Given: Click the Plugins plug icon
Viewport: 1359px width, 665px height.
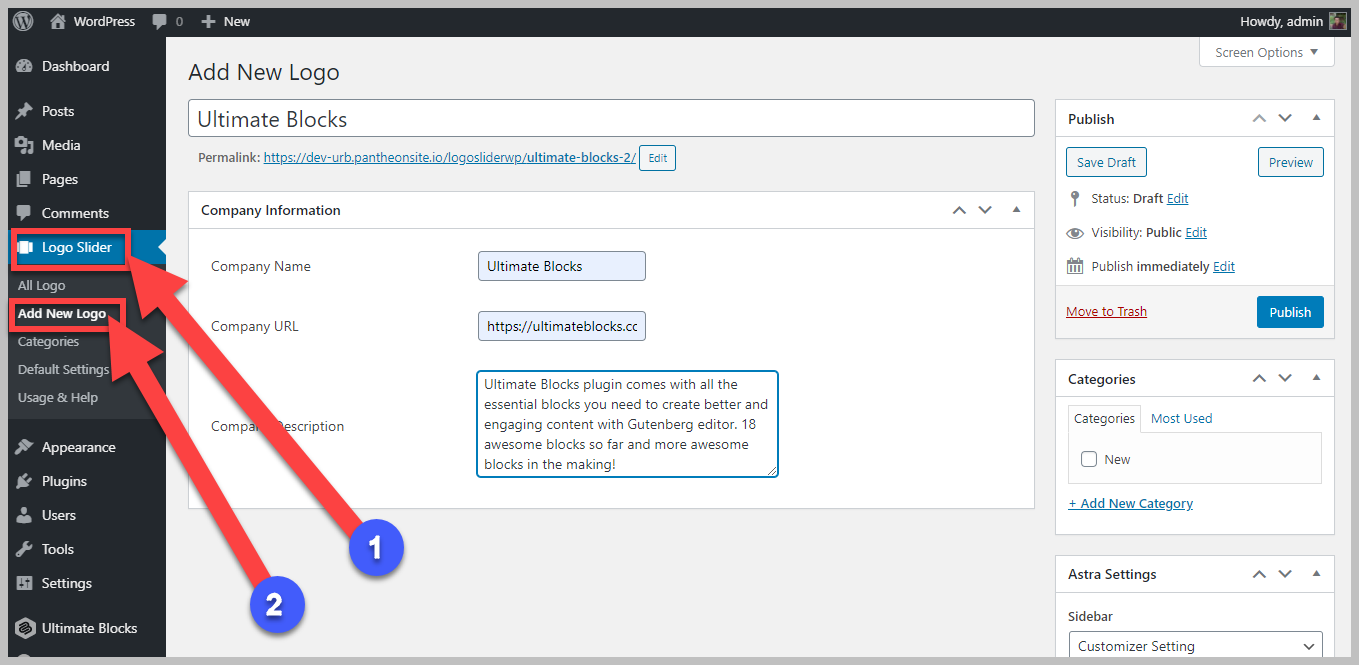Looking at the screenshot, I should [x=25, y=481].
